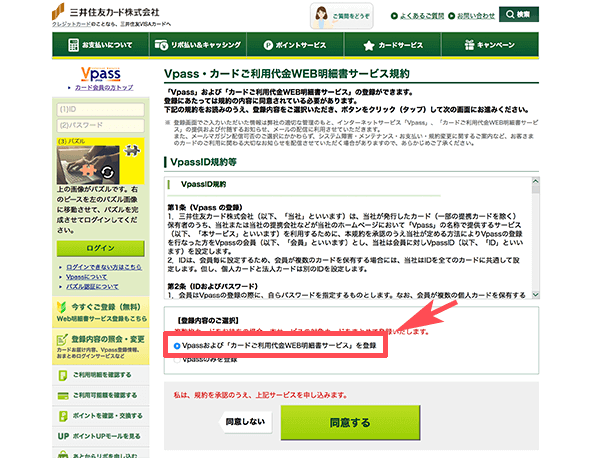Open カード会員の方トップ link
The image size is (600, 458).
pos(104,88)
